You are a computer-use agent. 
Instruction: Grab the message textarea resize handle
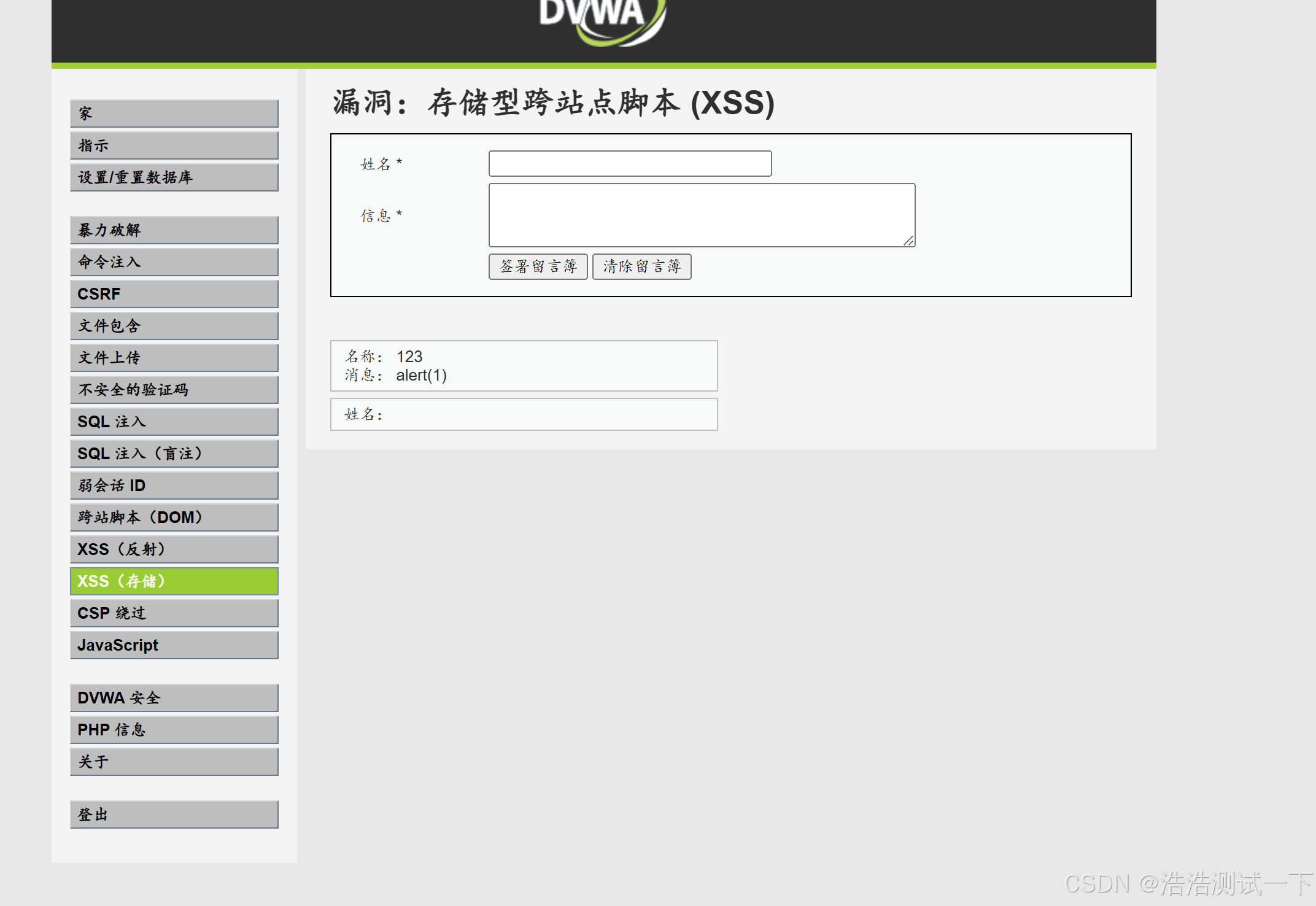coord(908,241)
